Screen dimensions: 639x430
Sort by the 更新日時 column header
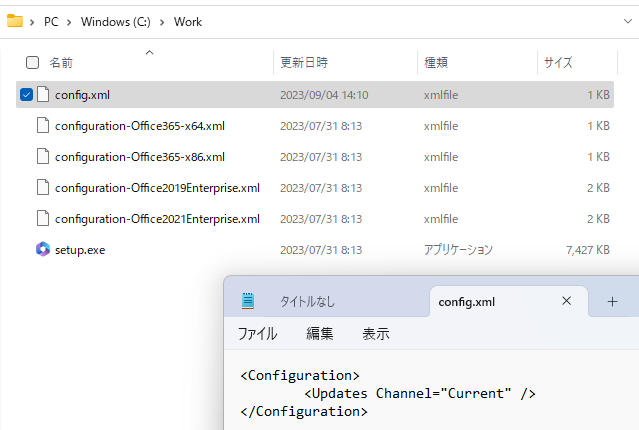coord(304,62)
